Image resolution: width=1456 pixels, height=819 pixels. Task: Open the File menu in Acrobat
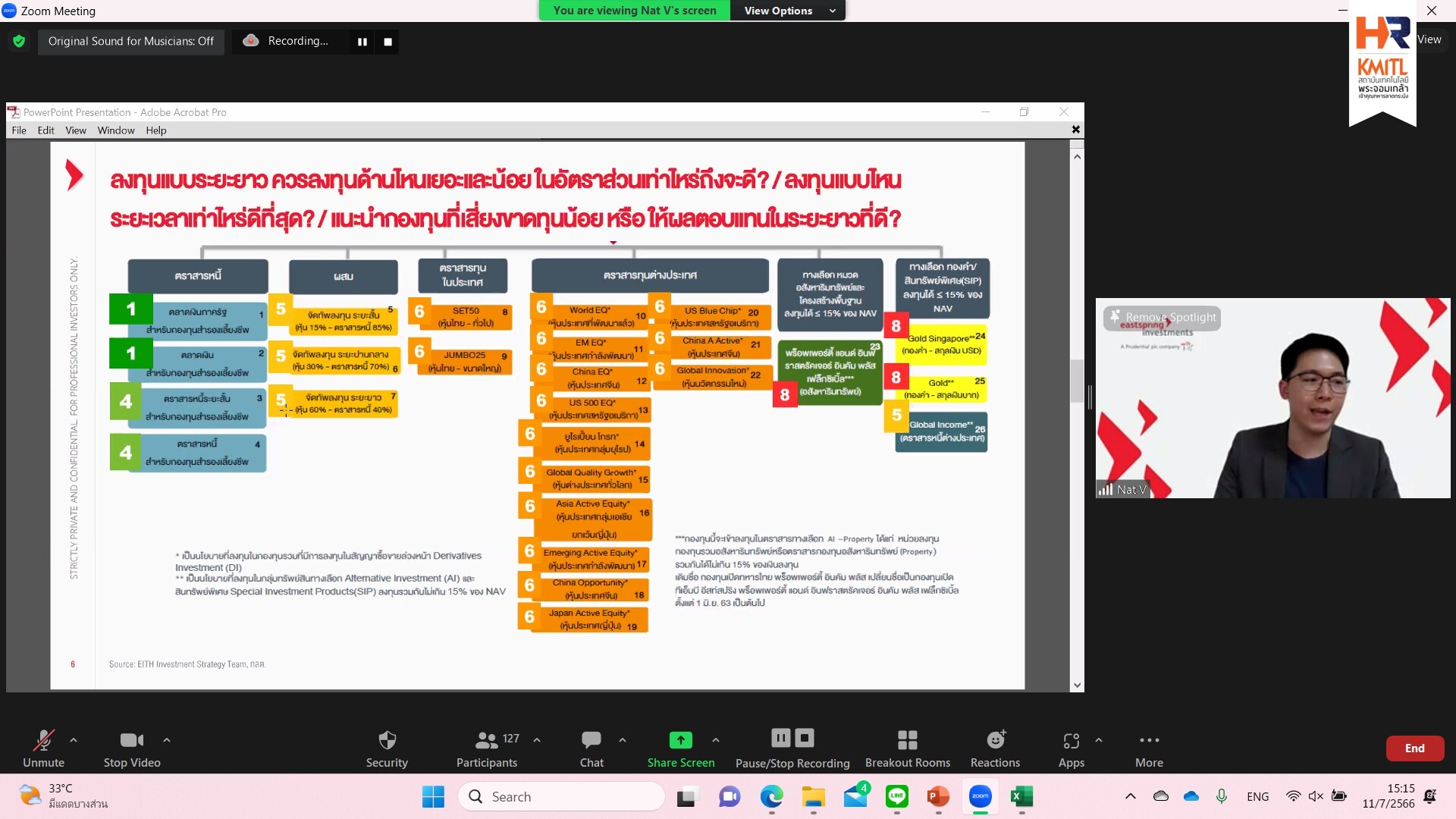click(19, 130)
